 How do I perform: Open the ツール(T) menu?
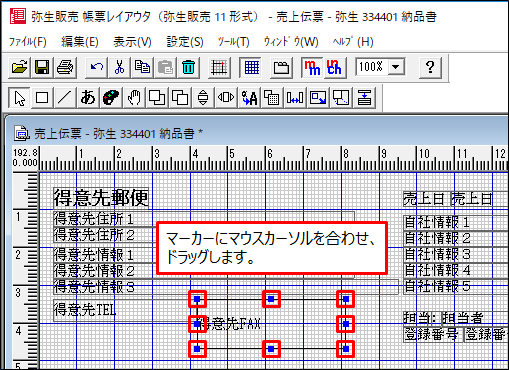pos(234,42)
